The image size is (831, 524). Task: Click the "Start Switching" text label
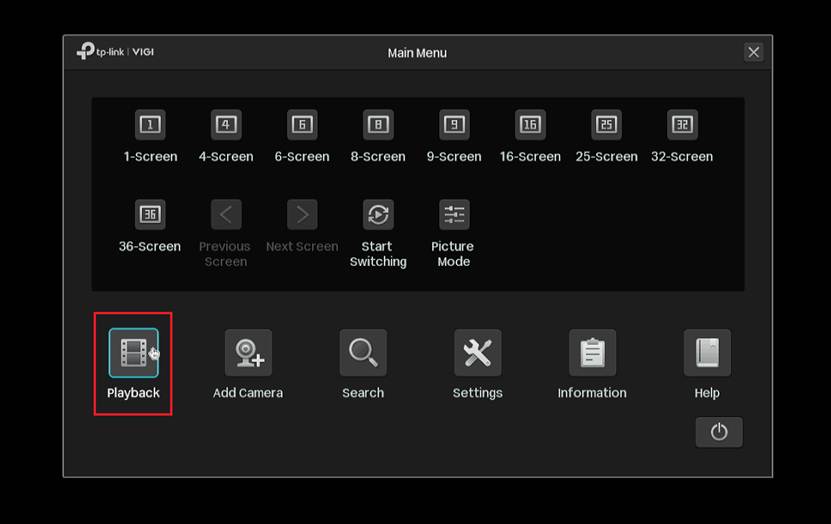(378, 254)
